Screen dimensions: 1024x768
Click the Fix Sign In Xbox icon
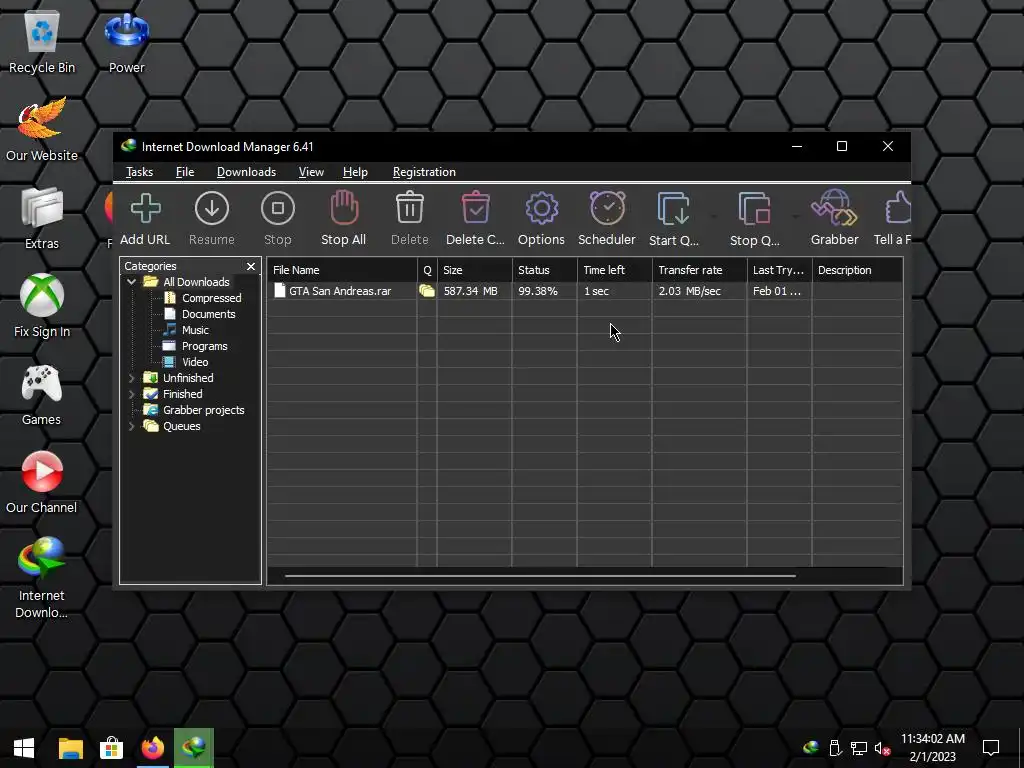pos(42,306)
